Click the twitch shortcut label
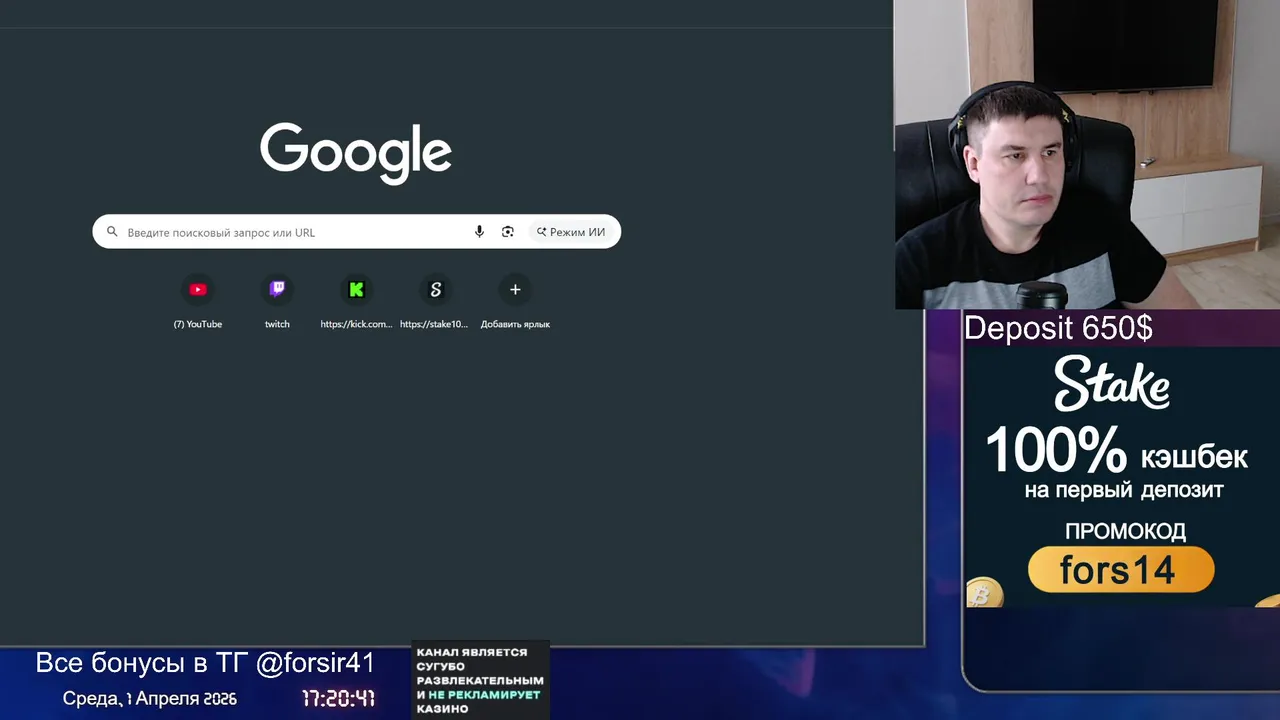The image size is (1280, 720). pyautogui.click(x=277, y=324)
